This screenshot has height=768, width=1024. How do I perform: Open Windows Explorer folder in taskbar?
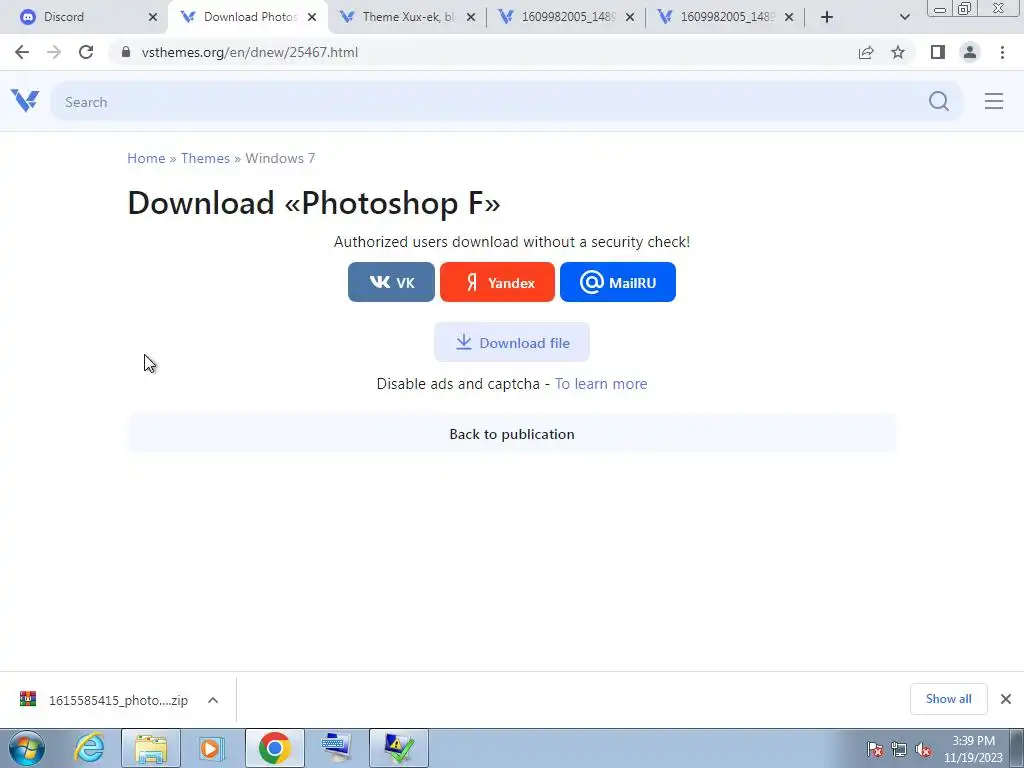151,748
